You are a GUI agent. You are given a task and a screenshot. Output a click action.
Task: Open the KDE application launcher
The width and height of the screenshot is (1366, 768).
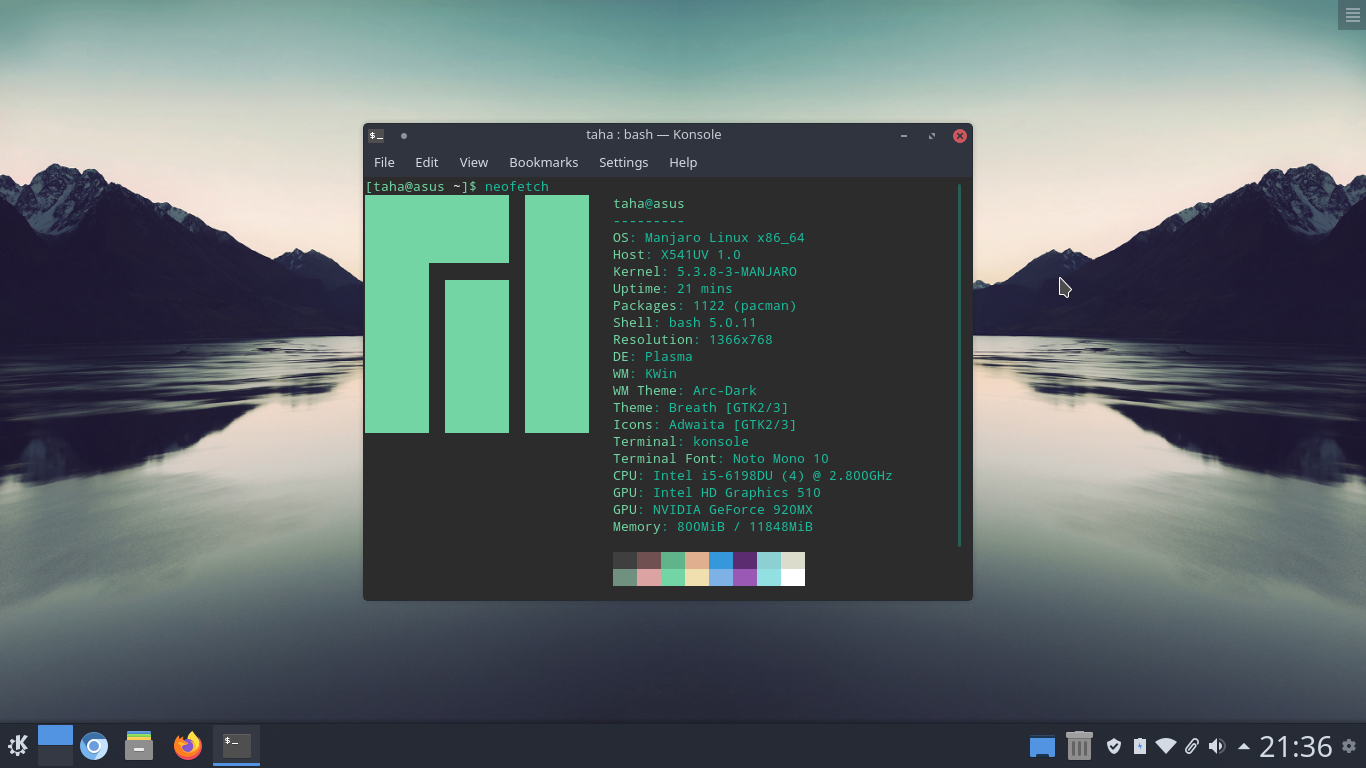click(17, 746)
